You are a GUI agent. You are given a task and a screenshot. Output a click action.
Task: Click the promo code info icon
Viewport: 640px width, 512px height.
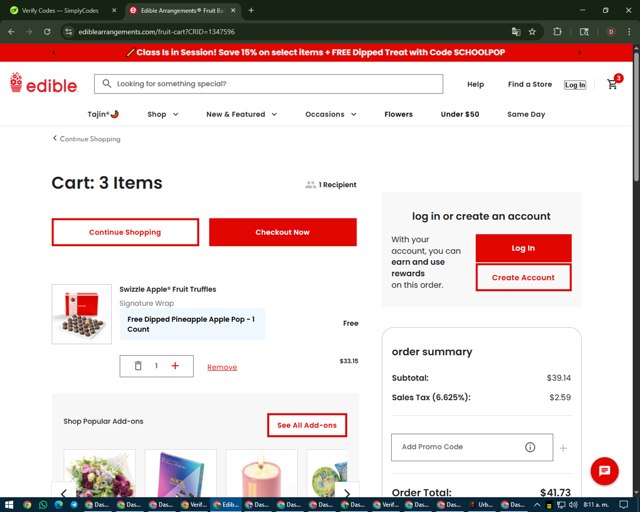click(x=530, y=447)
